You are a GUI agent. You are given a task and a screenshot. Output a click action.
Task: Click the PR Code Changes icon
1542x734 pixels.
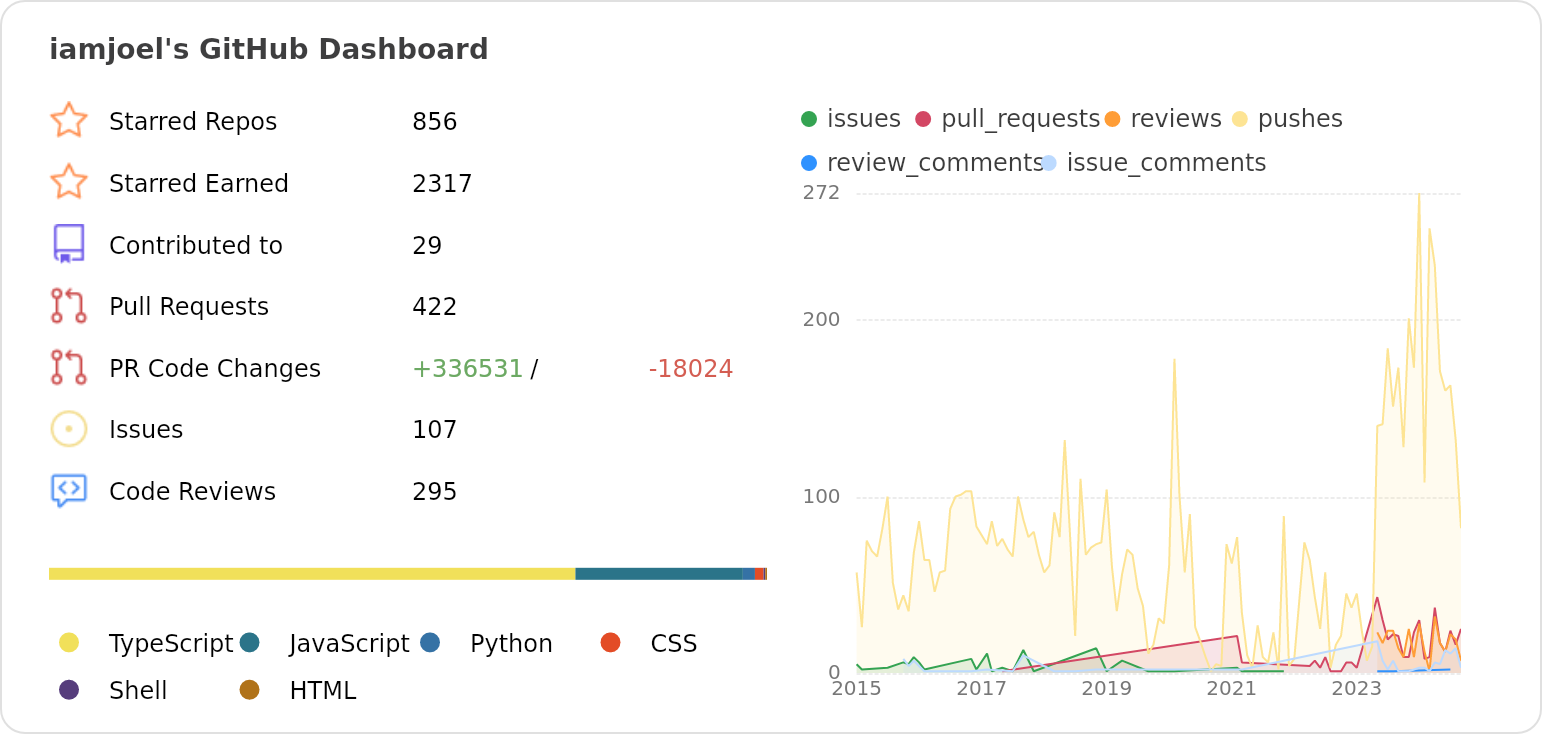click(x=69, y=367)
